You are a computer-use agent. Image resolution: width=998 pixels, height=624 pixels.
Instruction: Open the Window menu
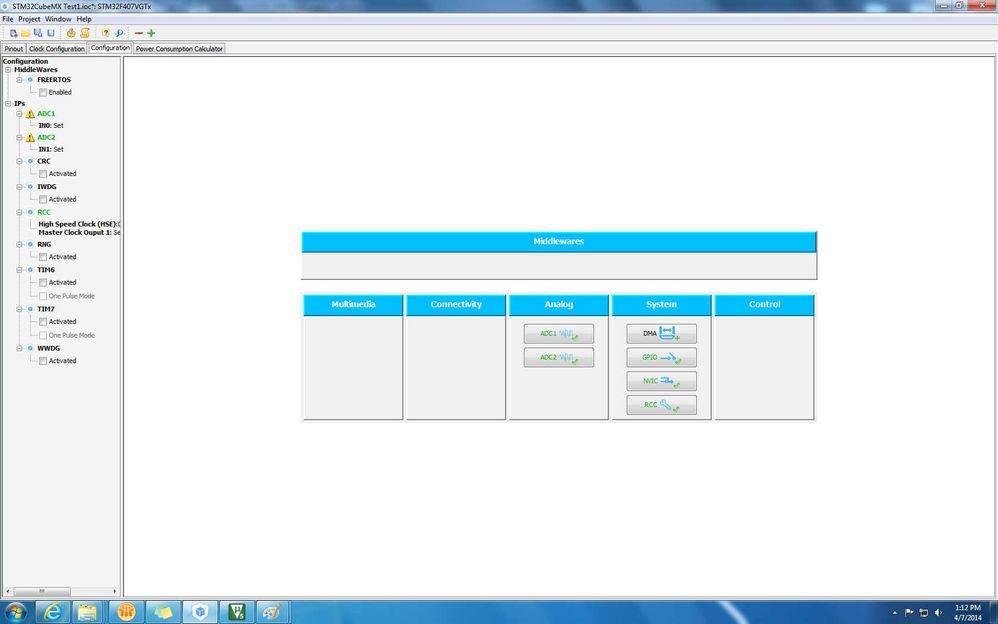58,19
